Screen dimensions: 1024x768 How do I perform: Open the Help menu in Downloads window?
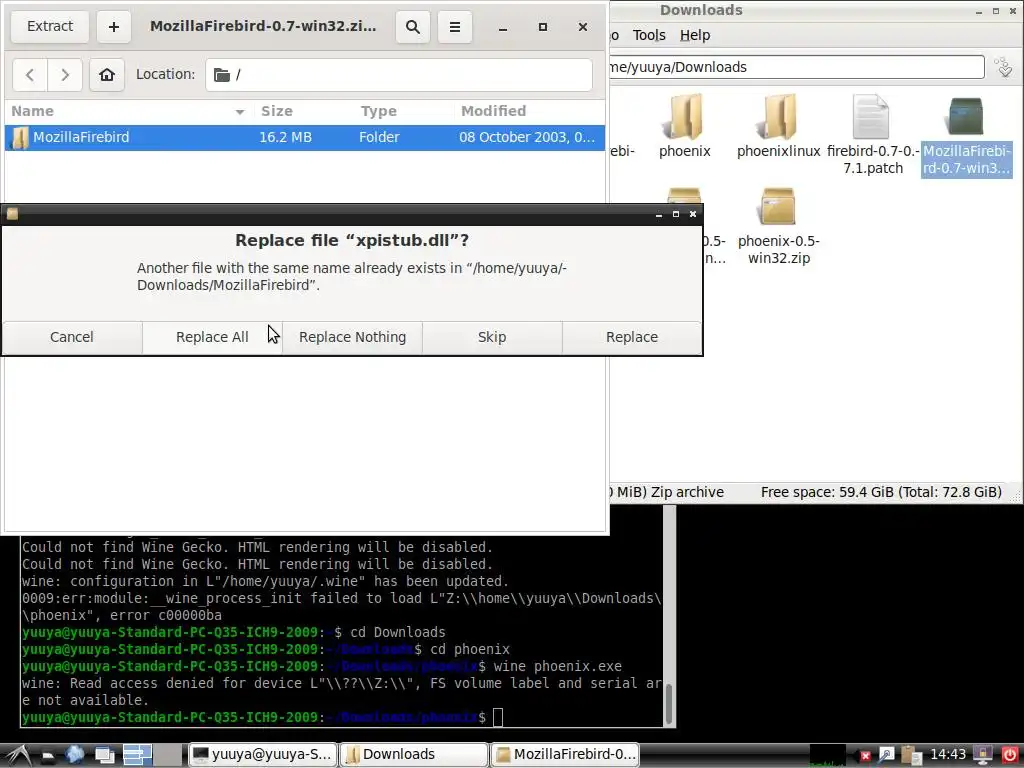coord(695,35)
